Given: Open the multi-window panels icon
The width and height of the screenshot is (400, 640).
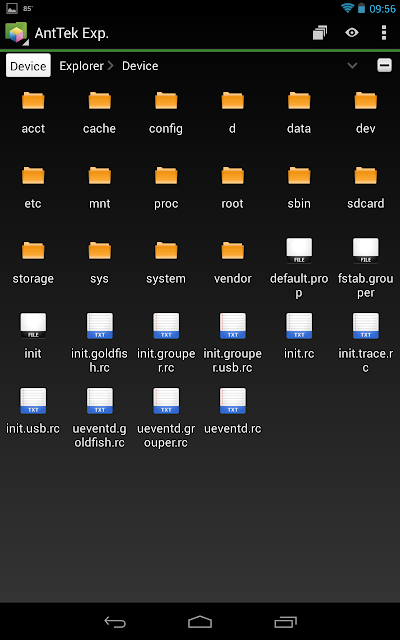Looking at the screenshot, I should (320, 33).
